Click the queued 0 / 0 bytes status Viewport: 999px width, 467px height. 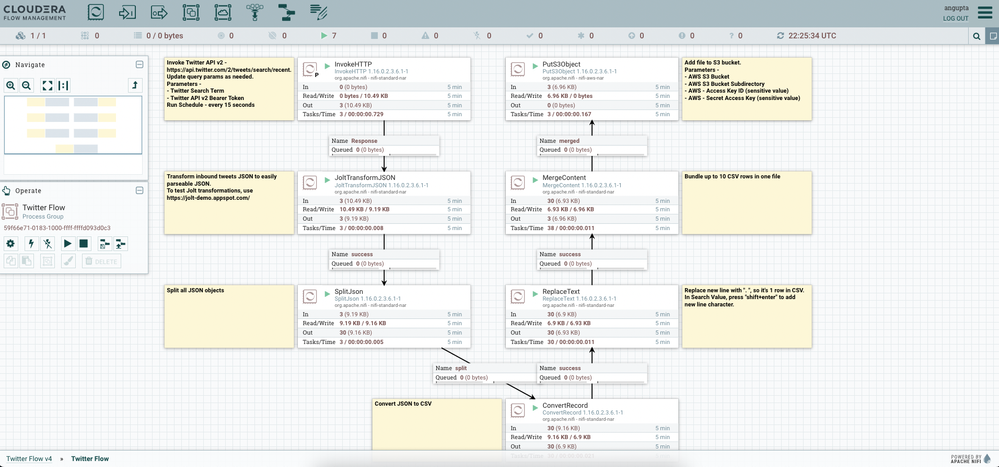tap(158, 36)
